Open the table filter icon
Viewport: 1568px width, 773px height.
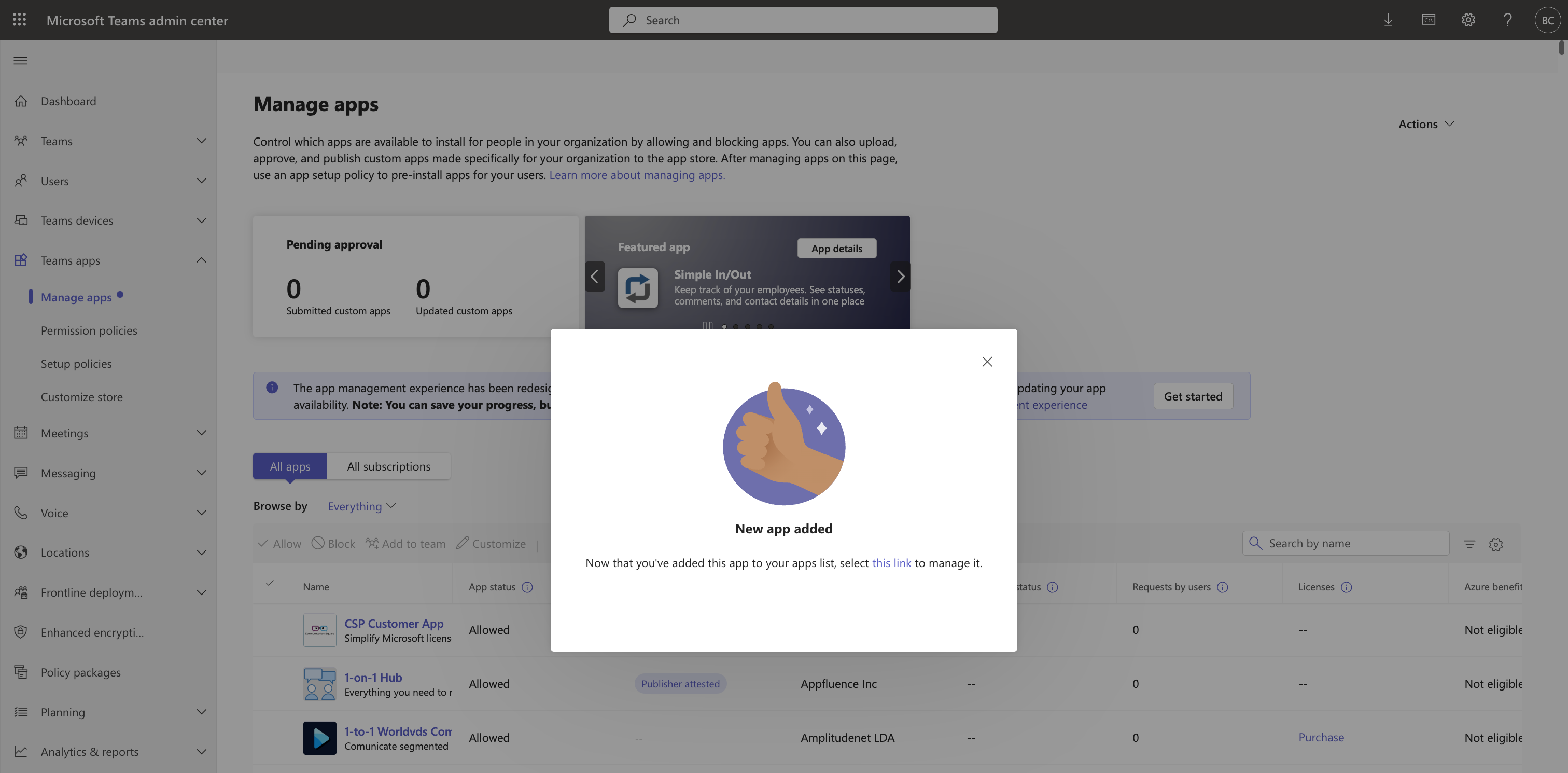point(1469,544)
